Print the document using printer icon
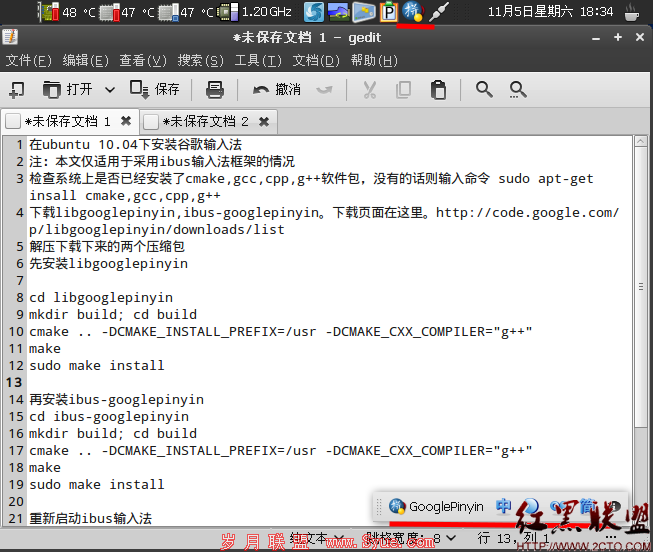The width and height of the screenshot is (653, 552). [x=215, y=90]
